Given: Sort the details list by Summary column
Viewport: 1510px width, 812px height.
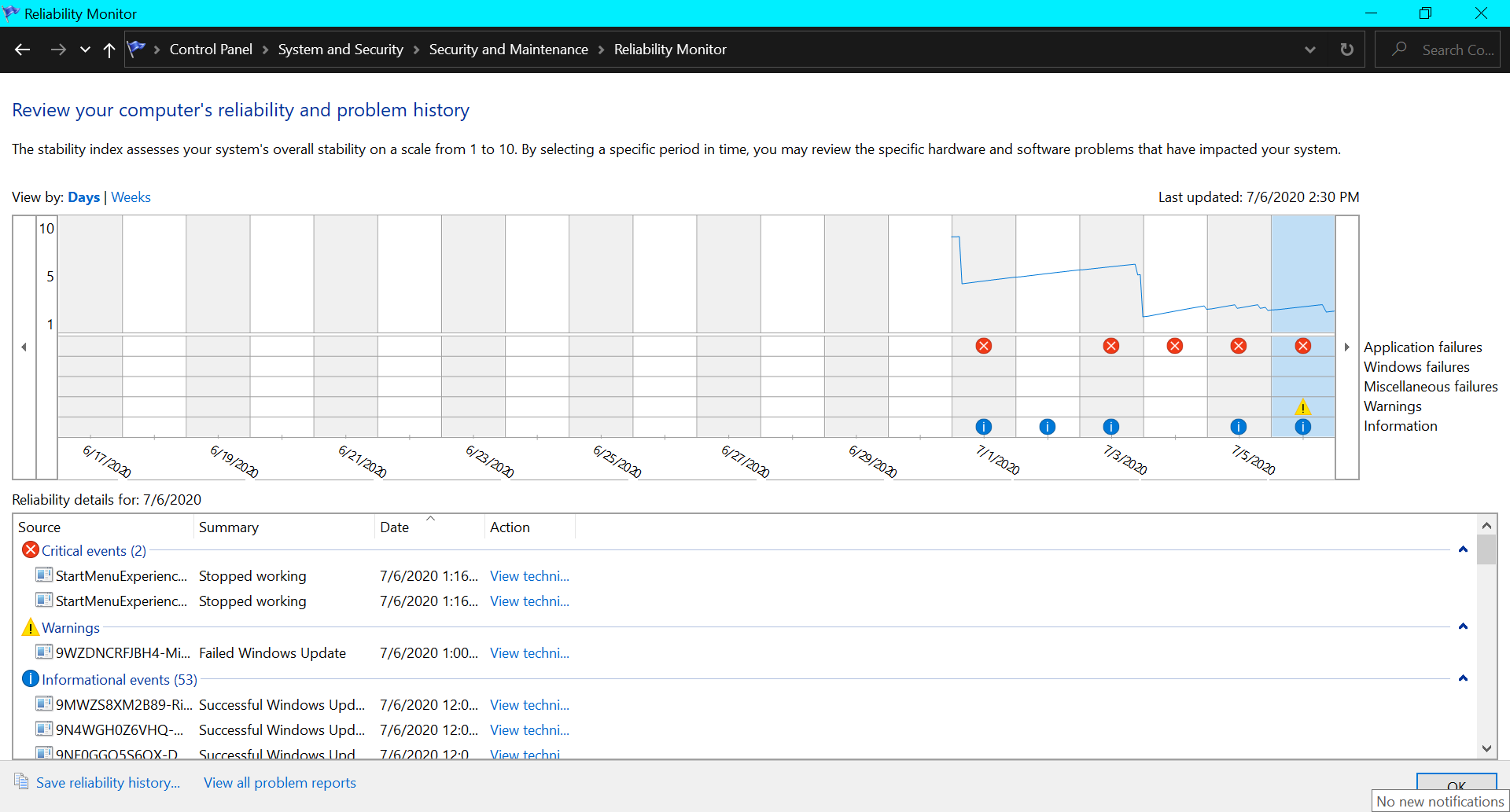Looking at the screenshot, I should pos(284,527).
